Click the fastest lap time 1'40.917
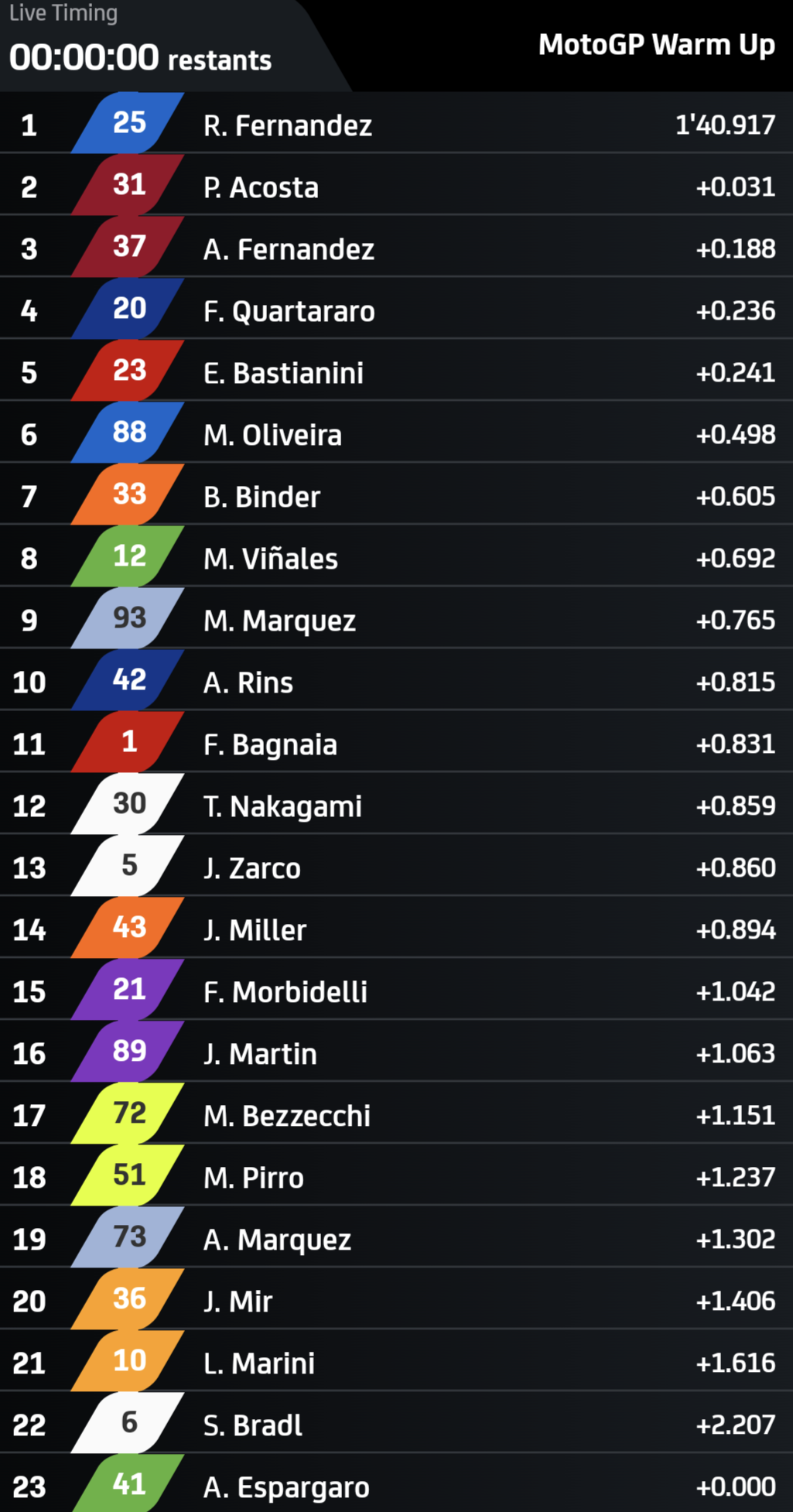This screenshot has height=1512, width=793. [725, 125]
